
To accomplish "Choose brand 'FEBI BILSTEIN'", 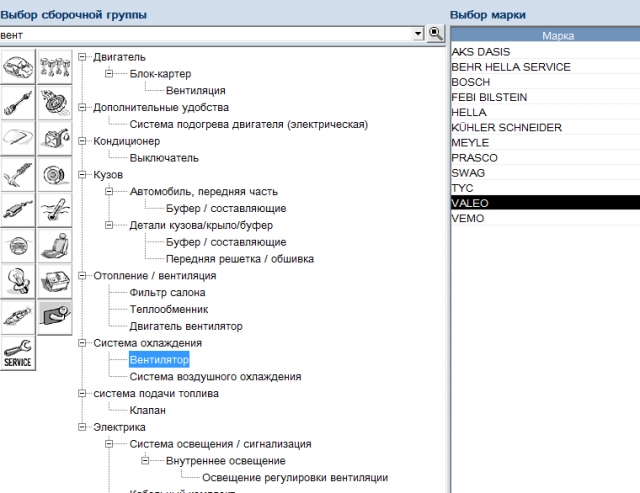I will (545, 97).
